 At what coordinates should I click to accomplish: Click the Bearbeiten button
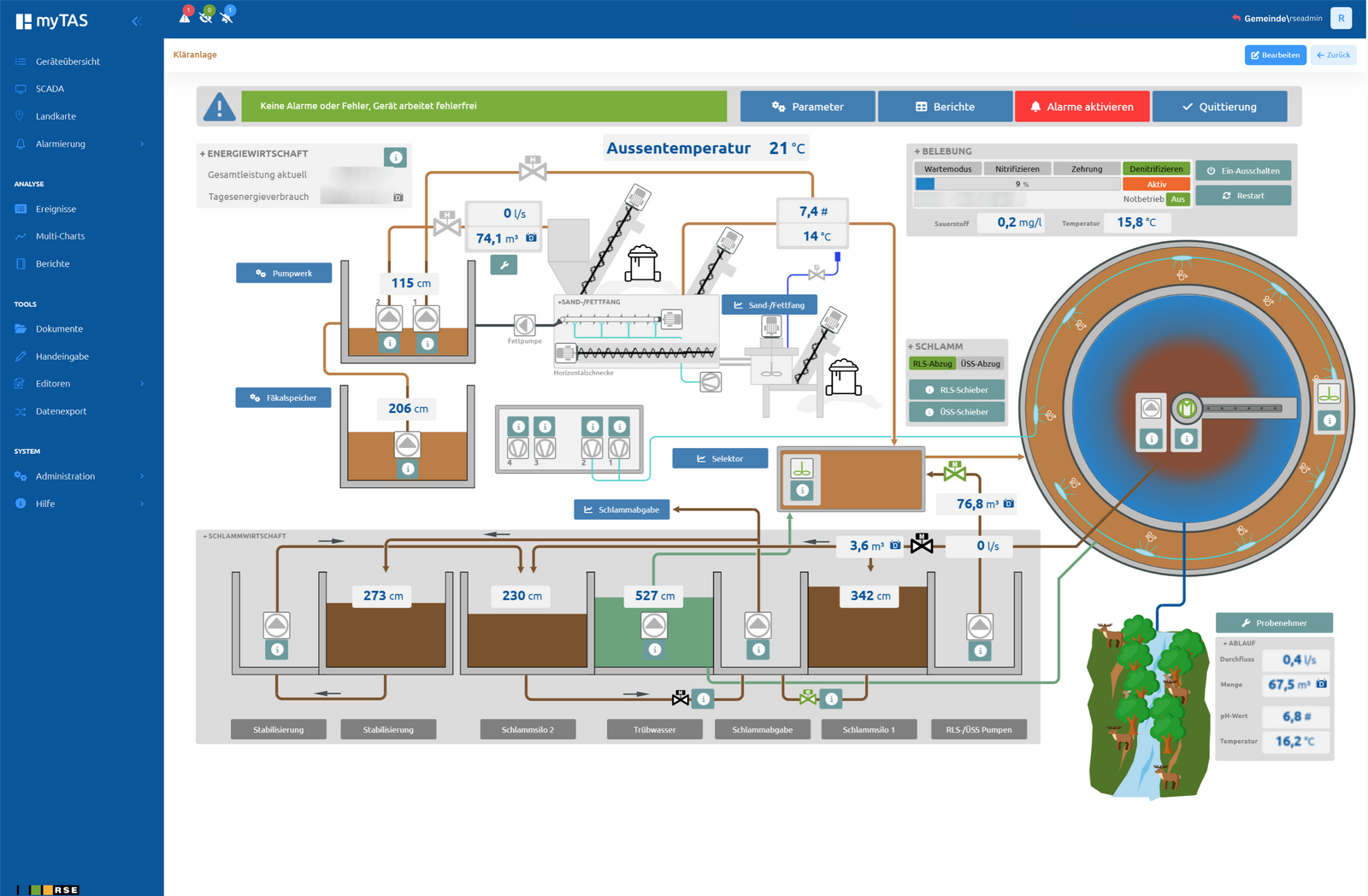pos(1275,55)
